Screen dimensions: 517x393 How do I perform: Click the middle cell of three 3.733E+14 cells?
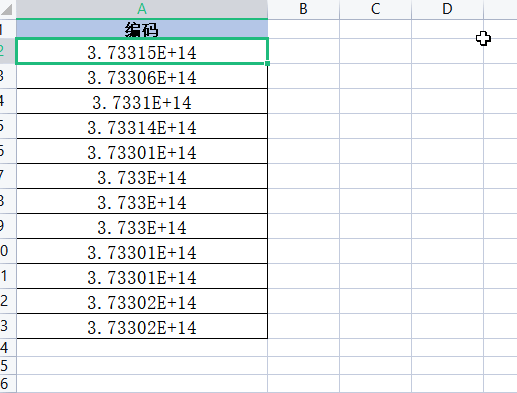coord(142,201)
